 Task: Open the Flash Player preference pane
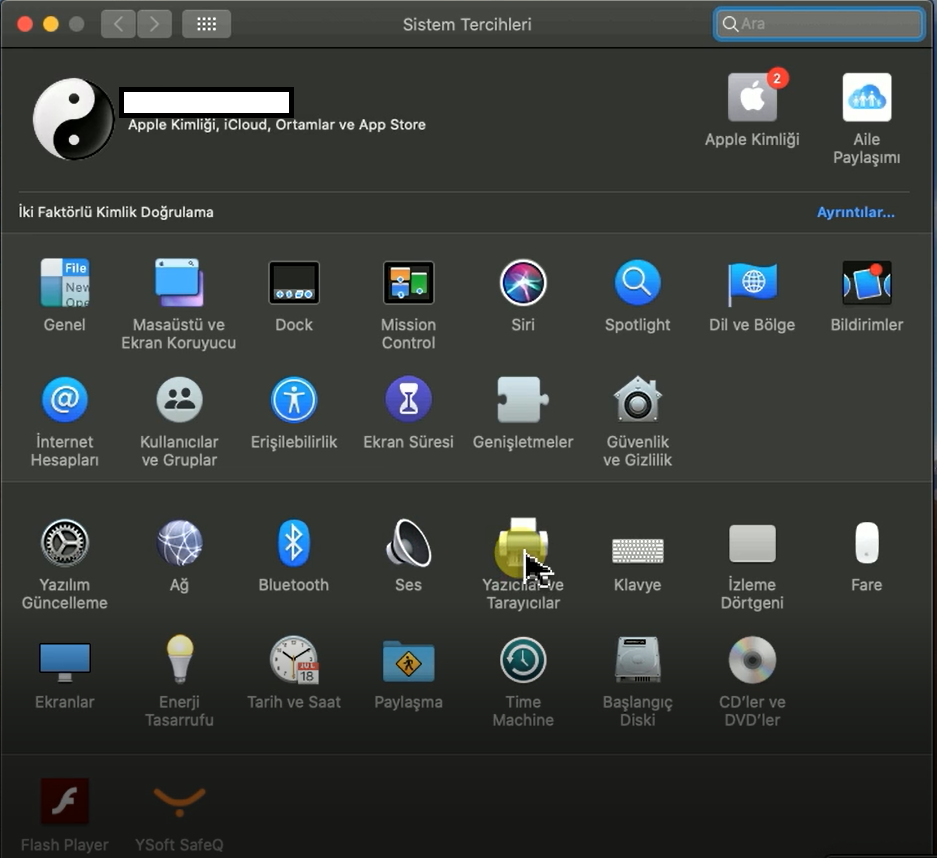pyautogui.click(x=65, y=803)
